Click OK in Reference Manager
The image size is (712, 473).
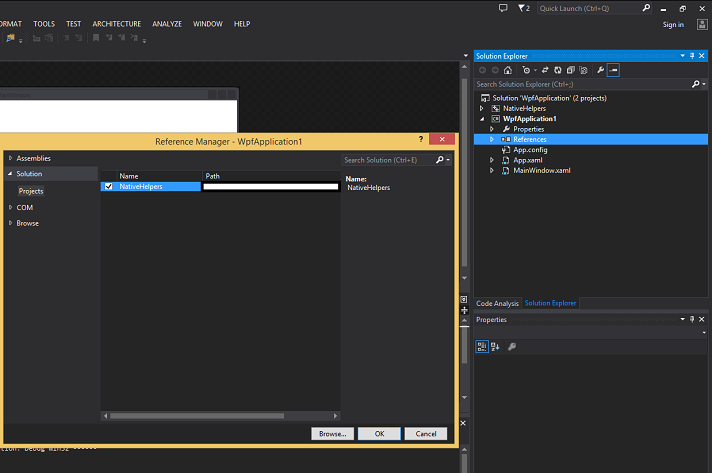click(x=379, y=434)
